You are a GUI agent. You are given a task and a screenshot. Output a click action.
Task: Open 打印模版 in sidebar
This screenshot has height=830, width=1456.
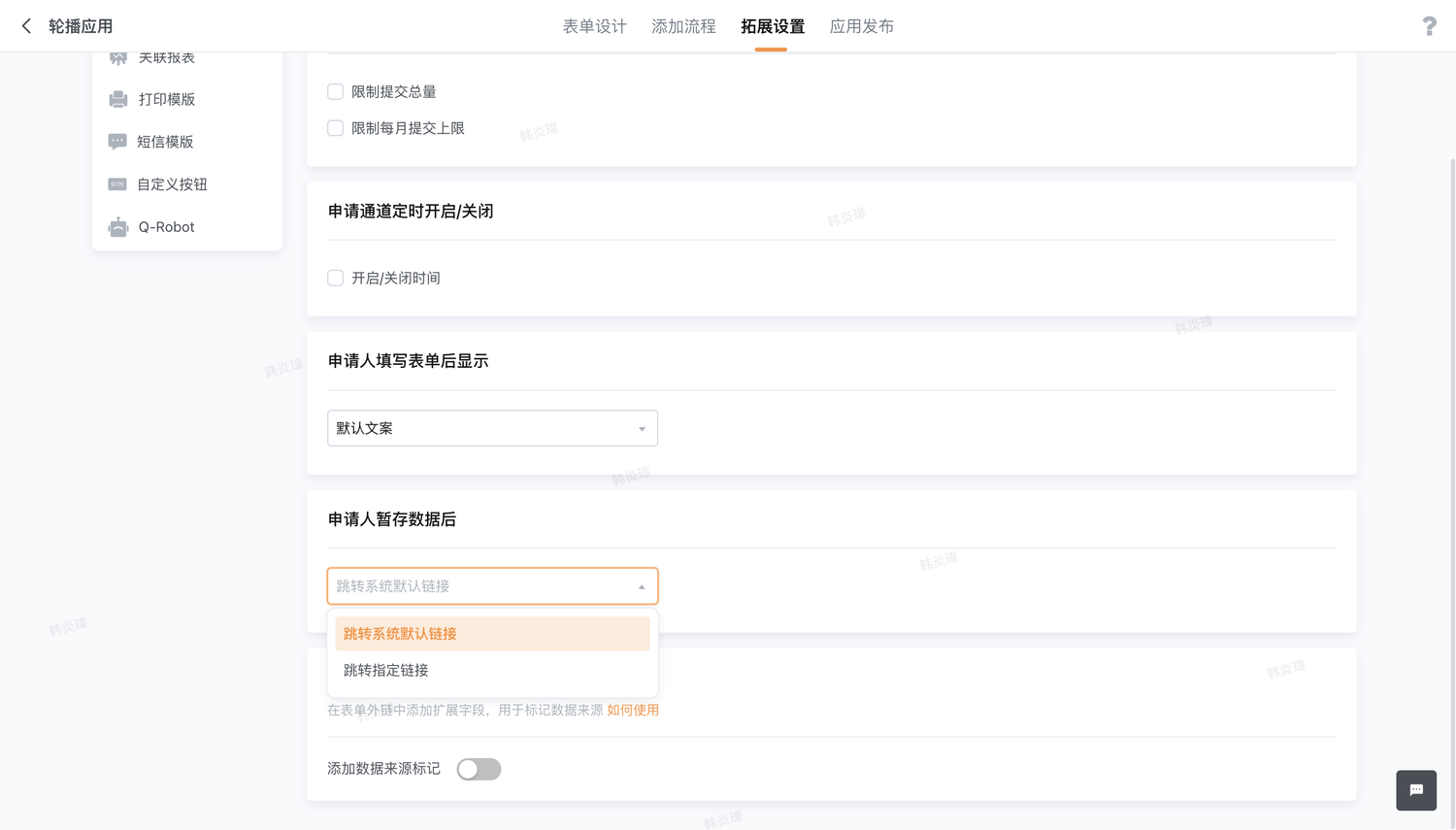click(167, 99)
